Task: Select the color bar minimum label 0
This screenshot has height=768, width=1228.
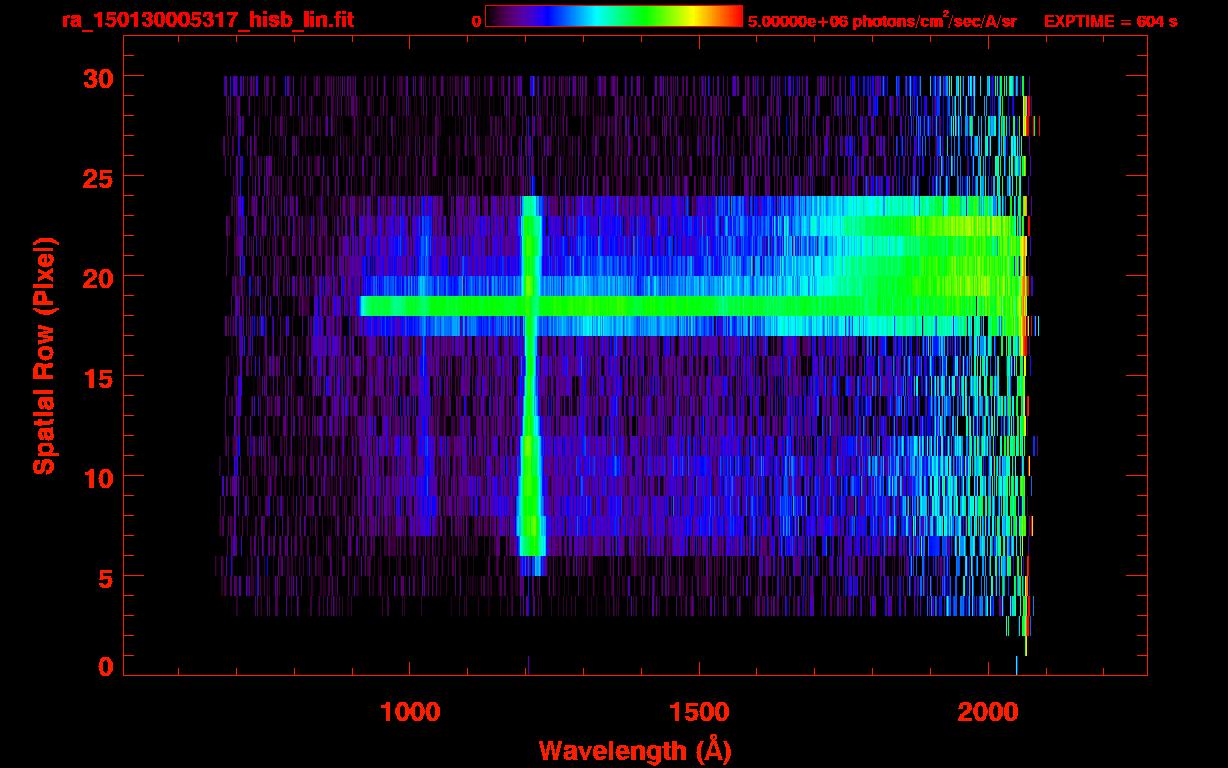Action: pos(476,21)
